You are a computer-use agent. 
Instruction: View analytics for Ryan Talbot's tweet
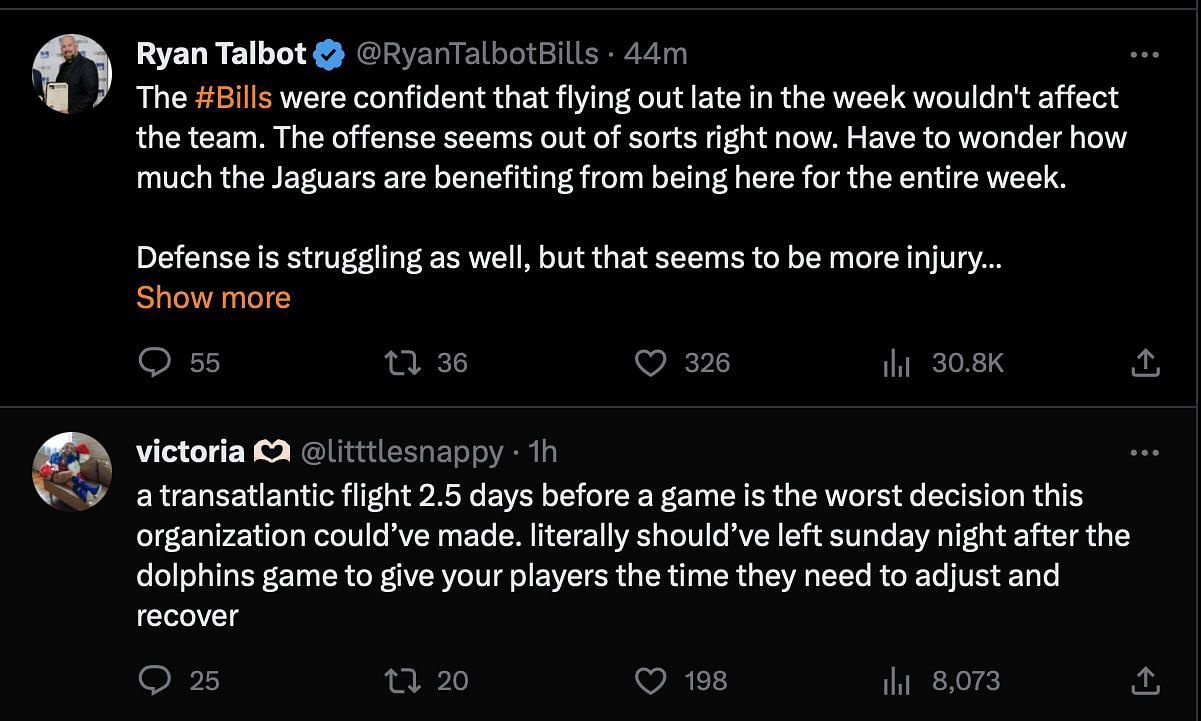pos(897,362)
